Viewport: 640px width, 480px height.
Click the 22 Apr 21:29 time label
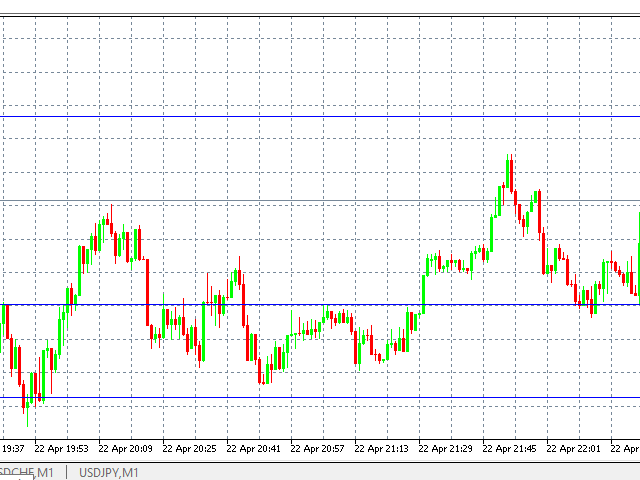click(x=445, y=449)
